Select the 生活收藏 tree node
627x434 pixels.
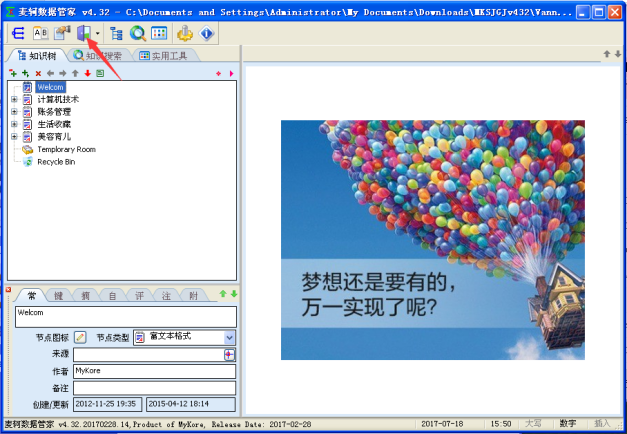pos(54,124)
